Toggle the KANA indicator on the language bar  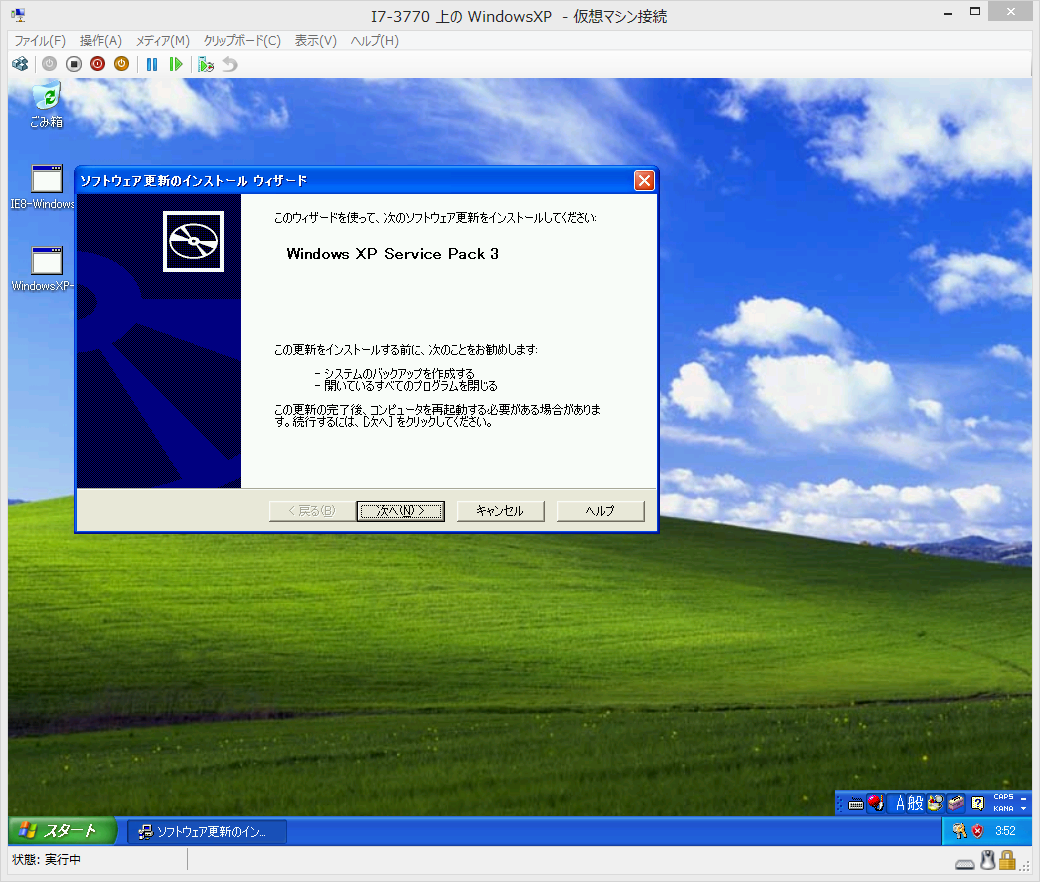pos(1003,809)
